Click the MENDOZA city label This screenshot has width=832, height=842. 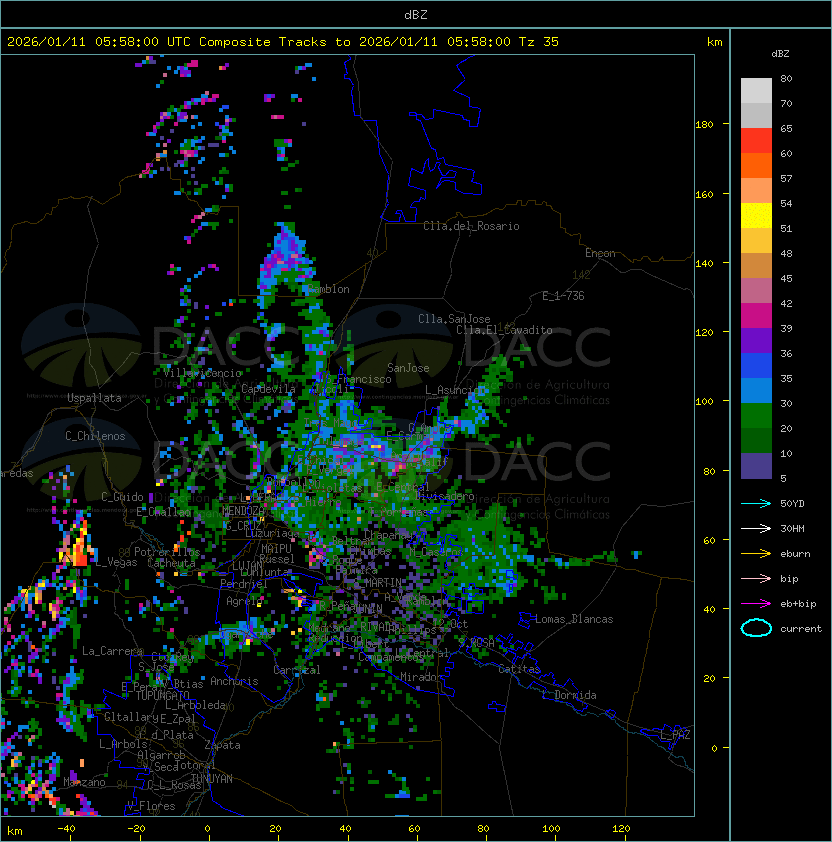[x=243, y=510]
